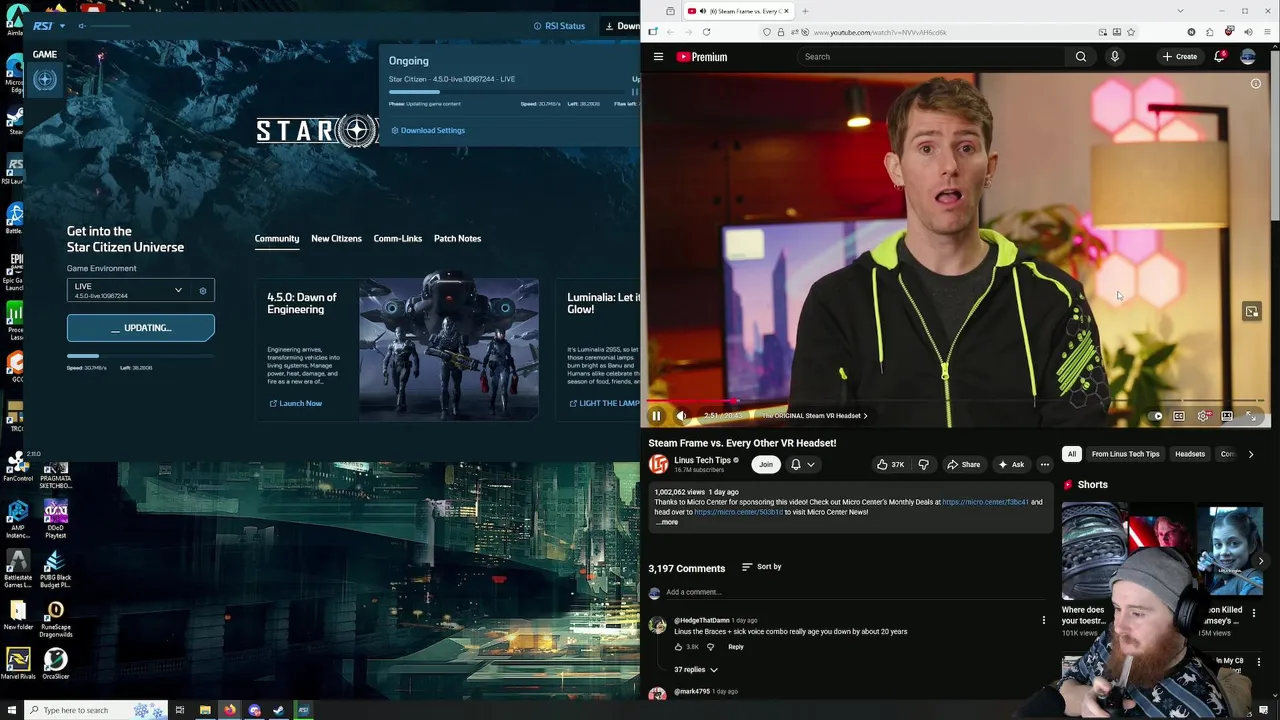Mute the YouTube player volume
Image resolution: width=1280 pixels, height=720 pixels.
682,416
